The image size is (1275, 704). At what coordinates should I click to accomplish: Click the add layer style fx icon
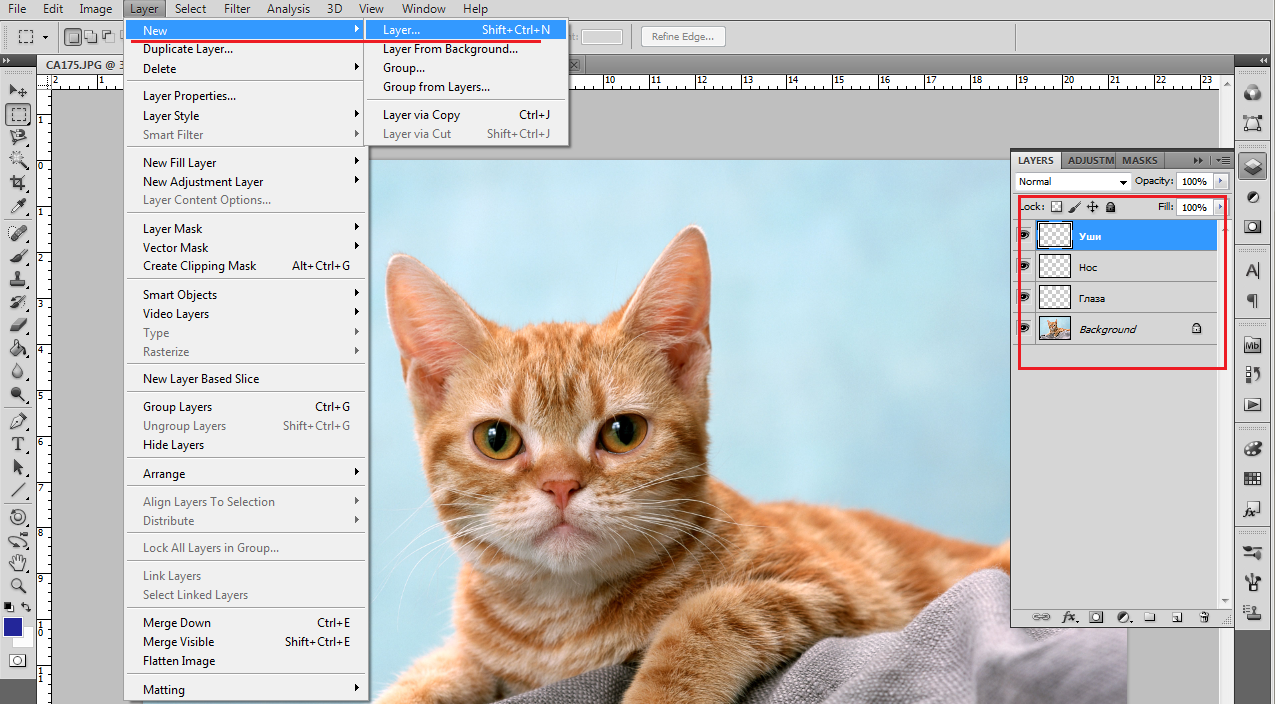coord(1069,617)
